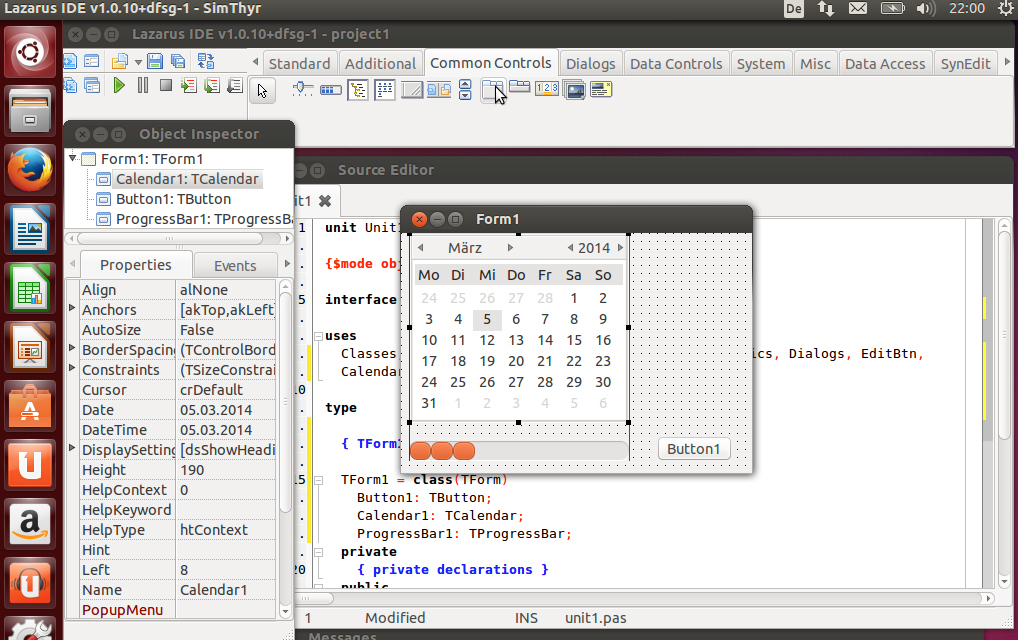Switch to Events tab in Object Inspector
1018x640 pixels.
pos(235,265)
